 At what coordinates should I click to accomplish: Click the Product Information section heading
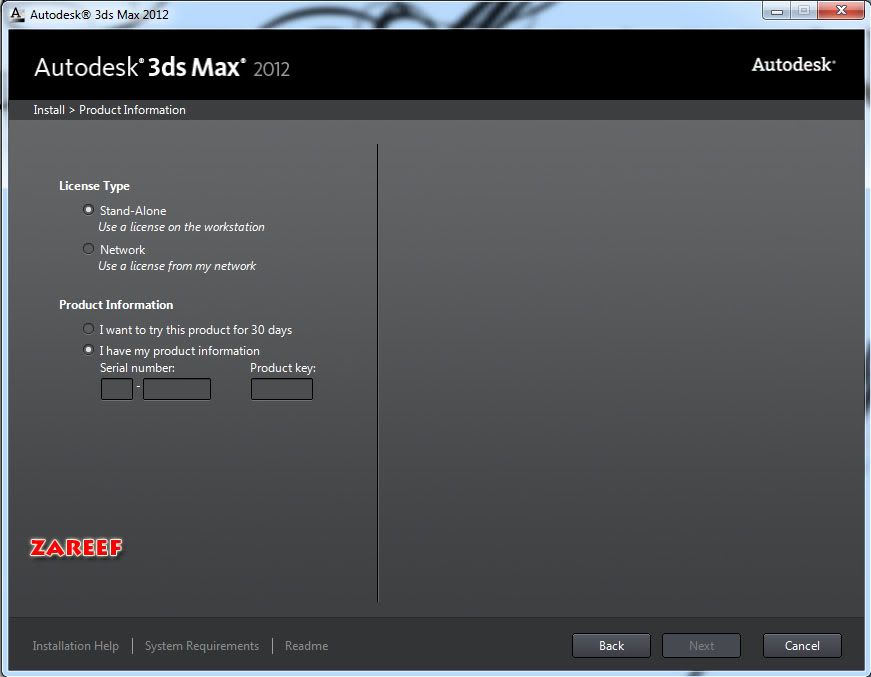coord(116,305)
